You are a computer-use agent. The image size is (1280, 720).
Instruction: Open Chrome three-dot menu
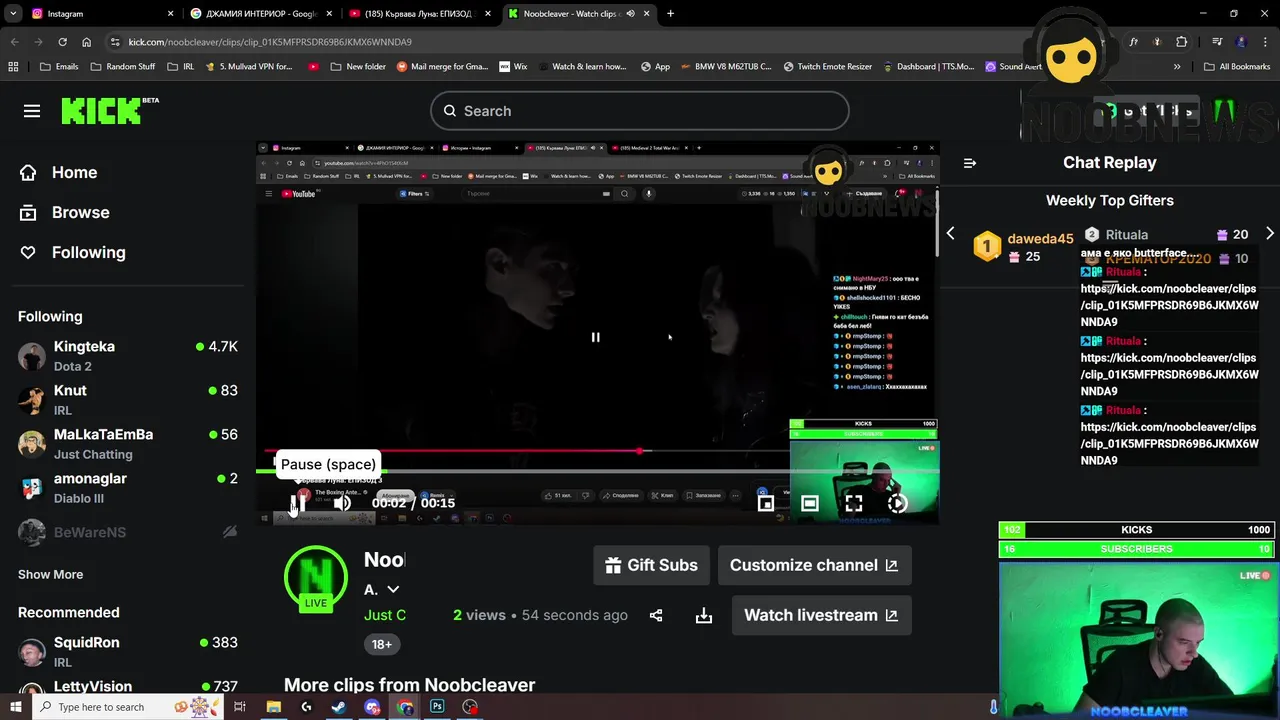click(1266, 42)
